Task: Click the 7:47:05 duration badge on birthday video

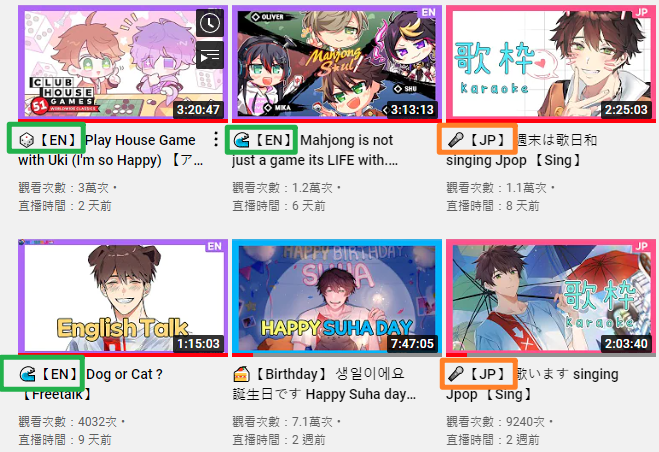Action: tap(412, 344)
